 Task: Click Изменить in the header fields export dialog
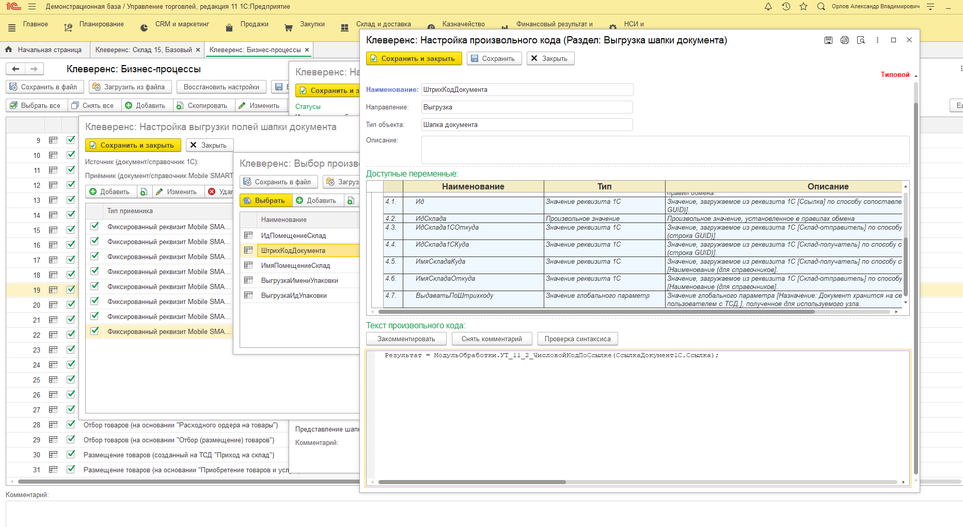pyautogui.click(x=176, y=192)
